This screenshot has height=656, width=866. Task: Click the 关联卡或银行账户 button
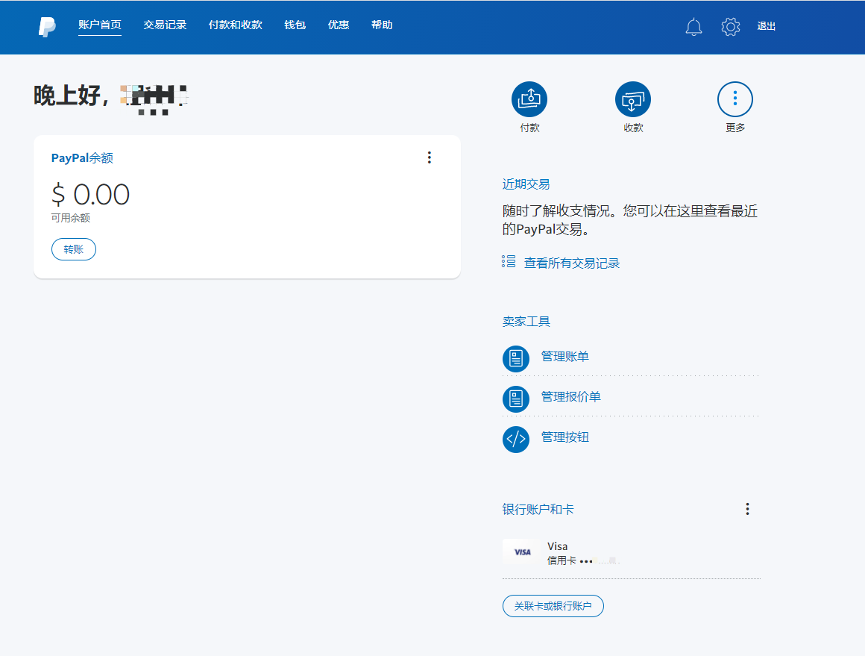tap(553, 606)
